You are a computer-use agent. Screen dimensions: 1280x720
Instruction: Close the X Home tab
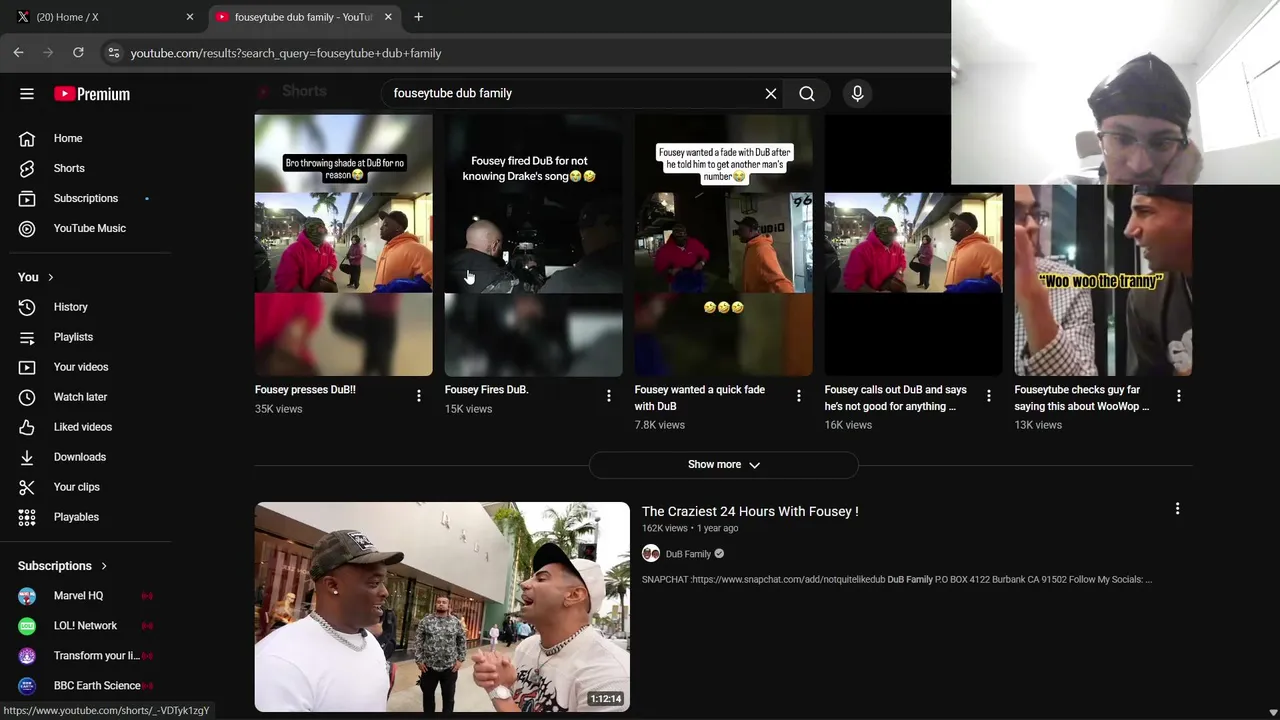[x=190, y=17]
